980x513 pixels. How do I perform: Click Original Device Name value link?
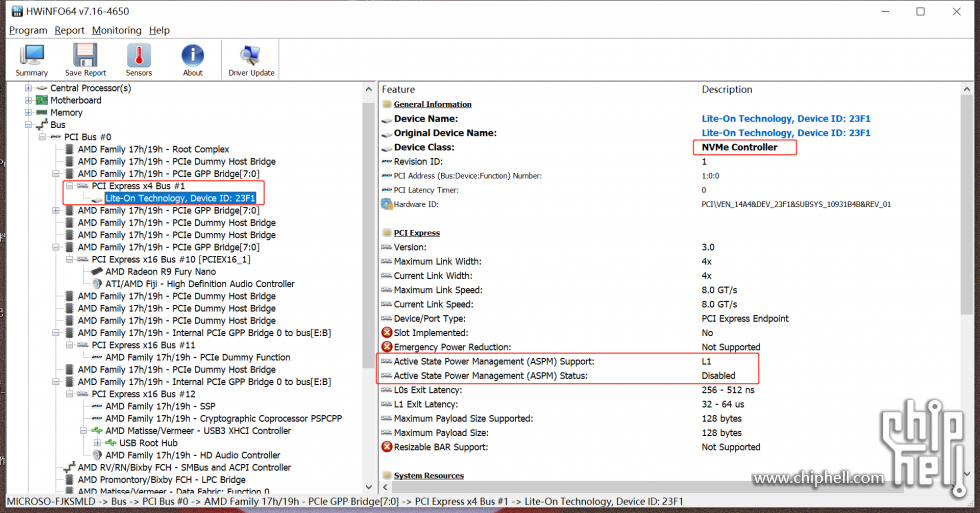pyautogui.click(x=786, y=133)
